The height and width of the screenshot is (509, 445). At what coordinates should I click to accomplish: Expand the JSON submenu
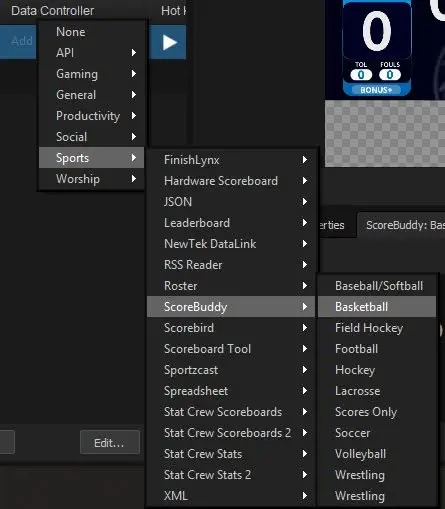231,202
